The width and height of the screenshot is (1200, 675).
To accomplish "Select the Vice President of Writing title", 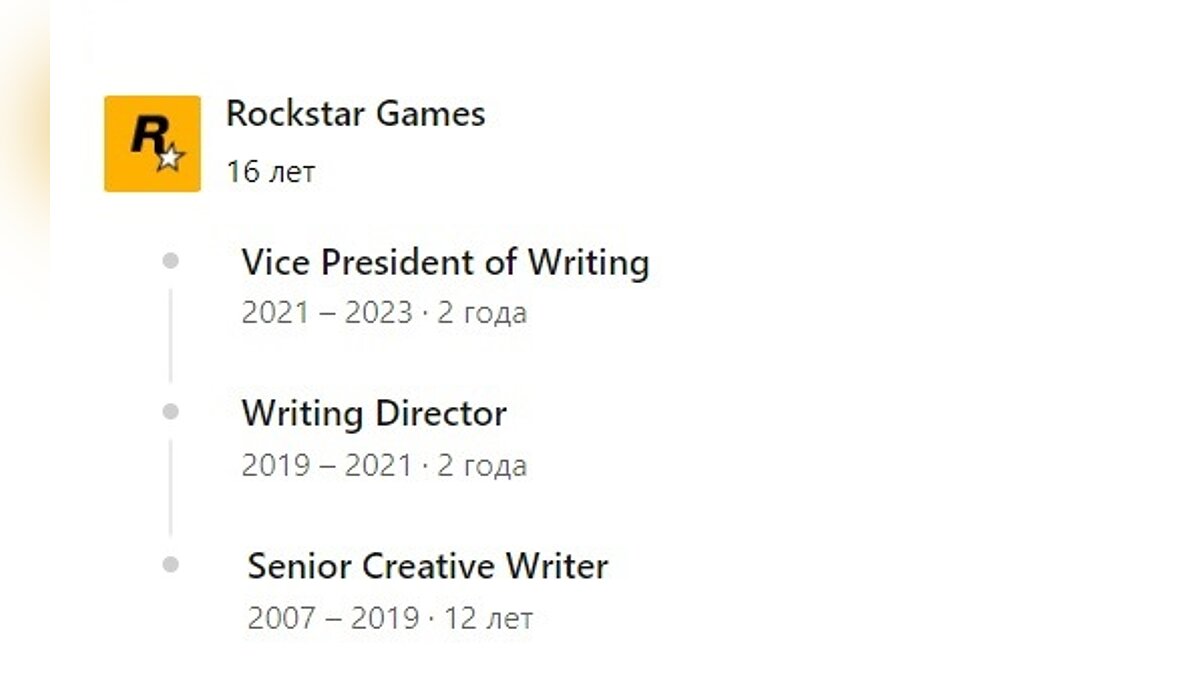I will [445, 263].
